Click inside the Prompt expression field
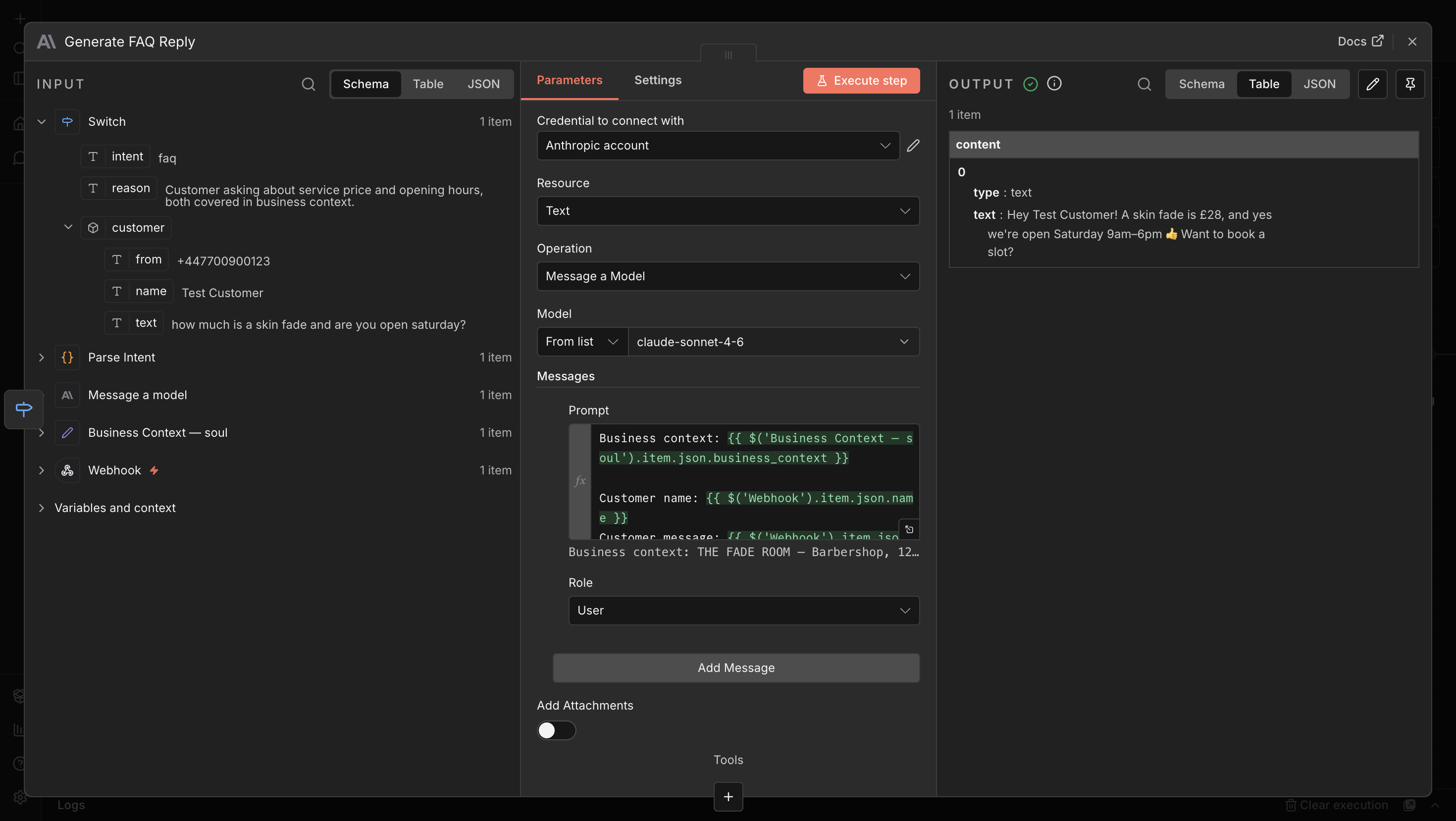 click(755, 482)
